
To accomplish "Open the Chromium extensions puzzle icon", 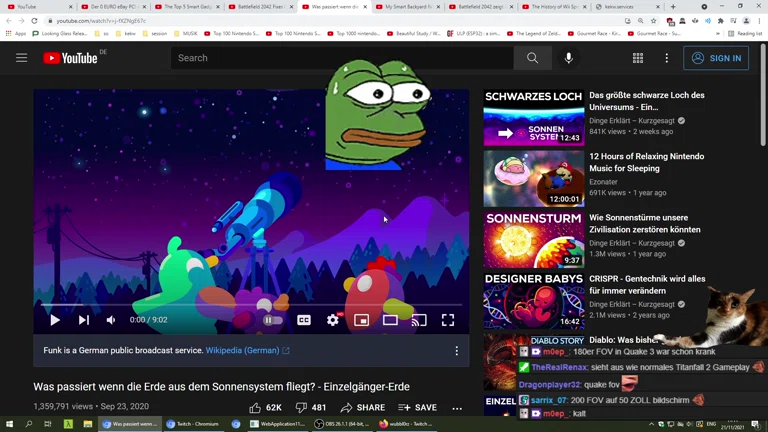I will (x=720, y=21).
